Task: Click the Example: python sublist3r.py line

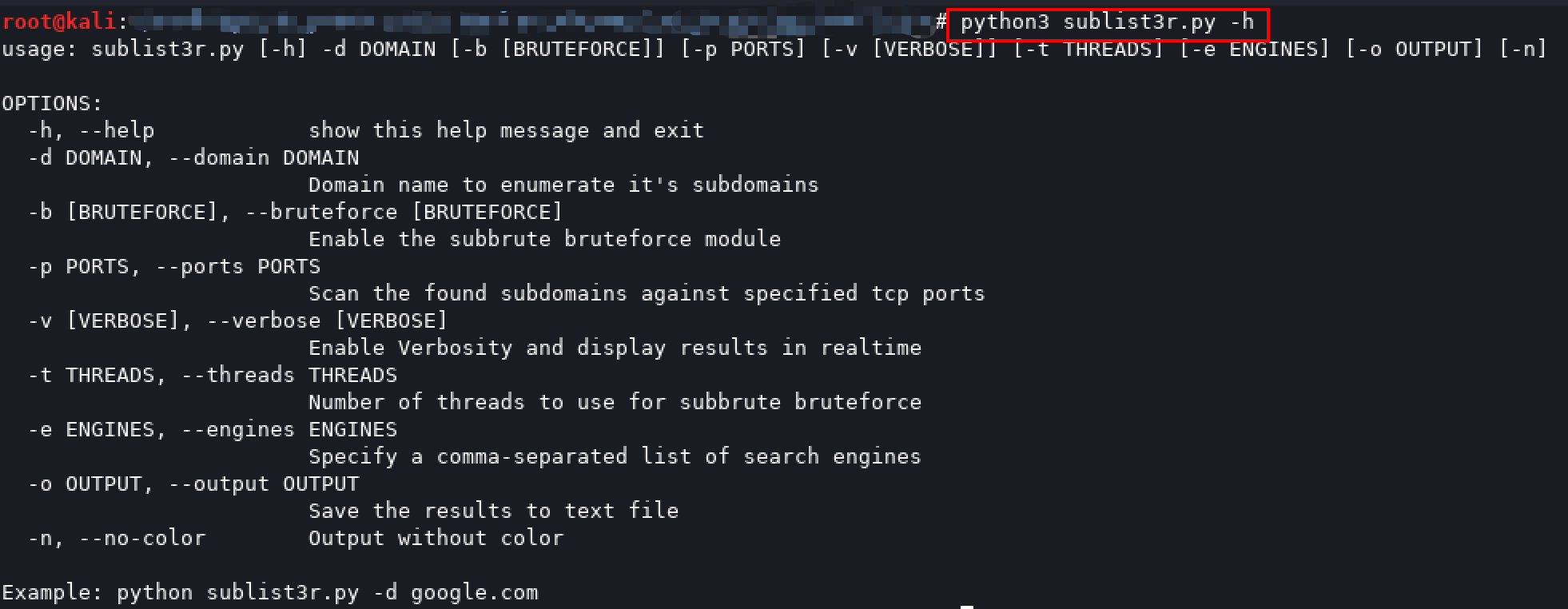Action: click(x=270, y=592)
